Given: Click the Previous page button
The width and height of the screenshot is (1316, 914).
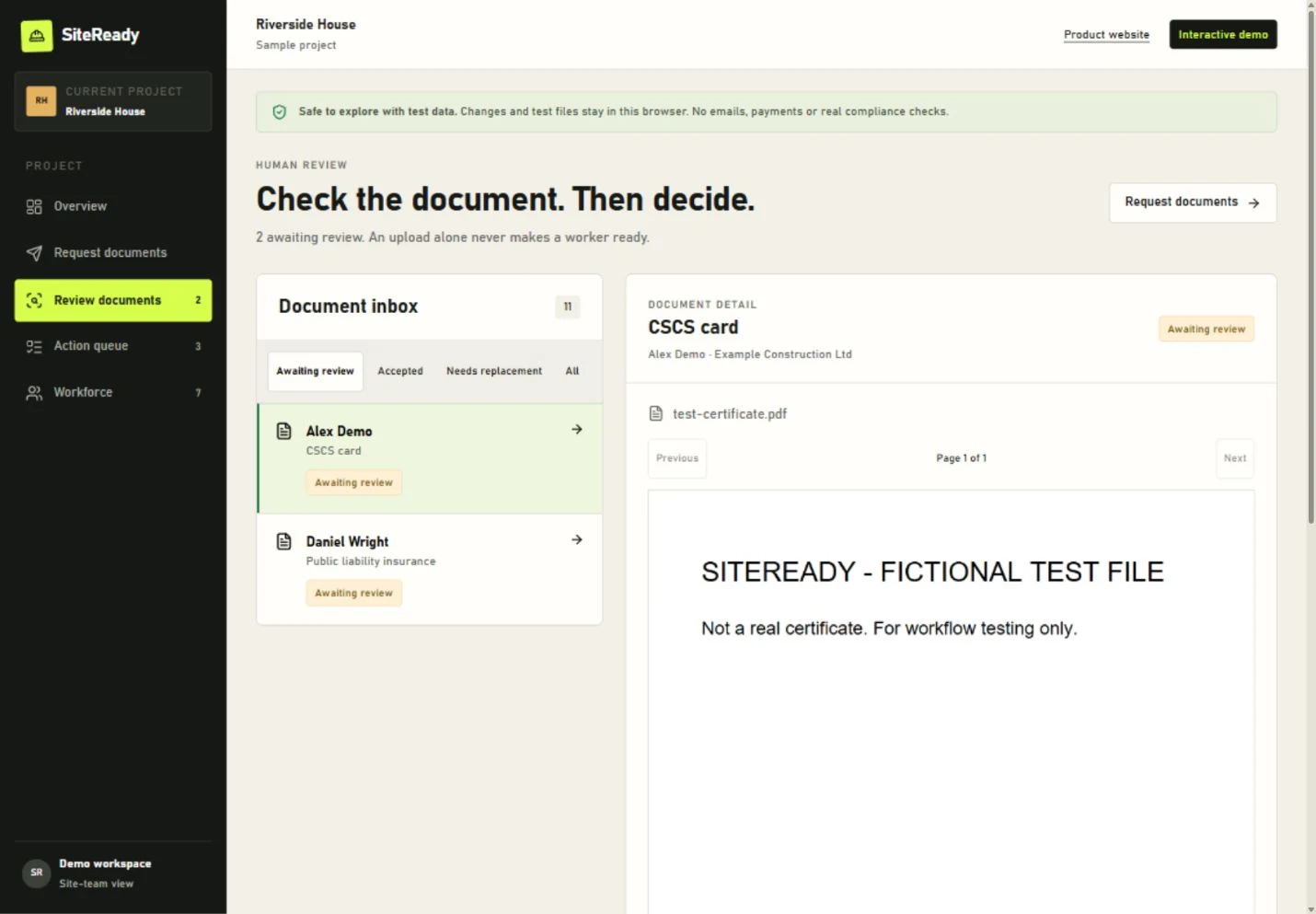Looking at the screenshot, I should click(x=677, y=458).
